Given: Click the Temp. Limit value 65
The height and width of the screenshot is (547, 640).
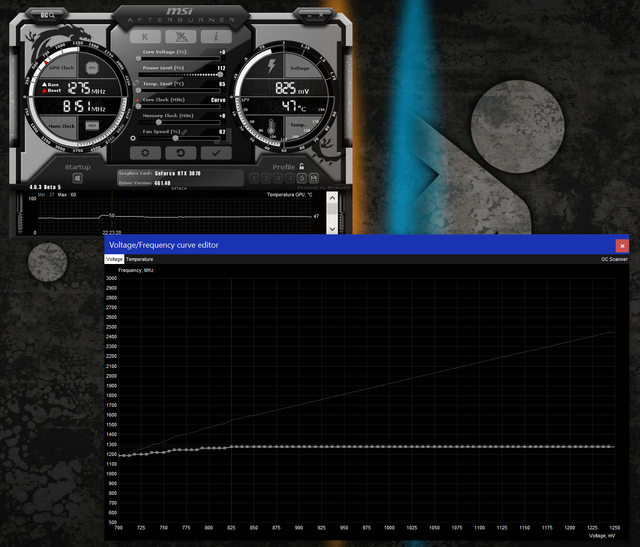Looking at the screenshot, I should [x=222, y=84].
